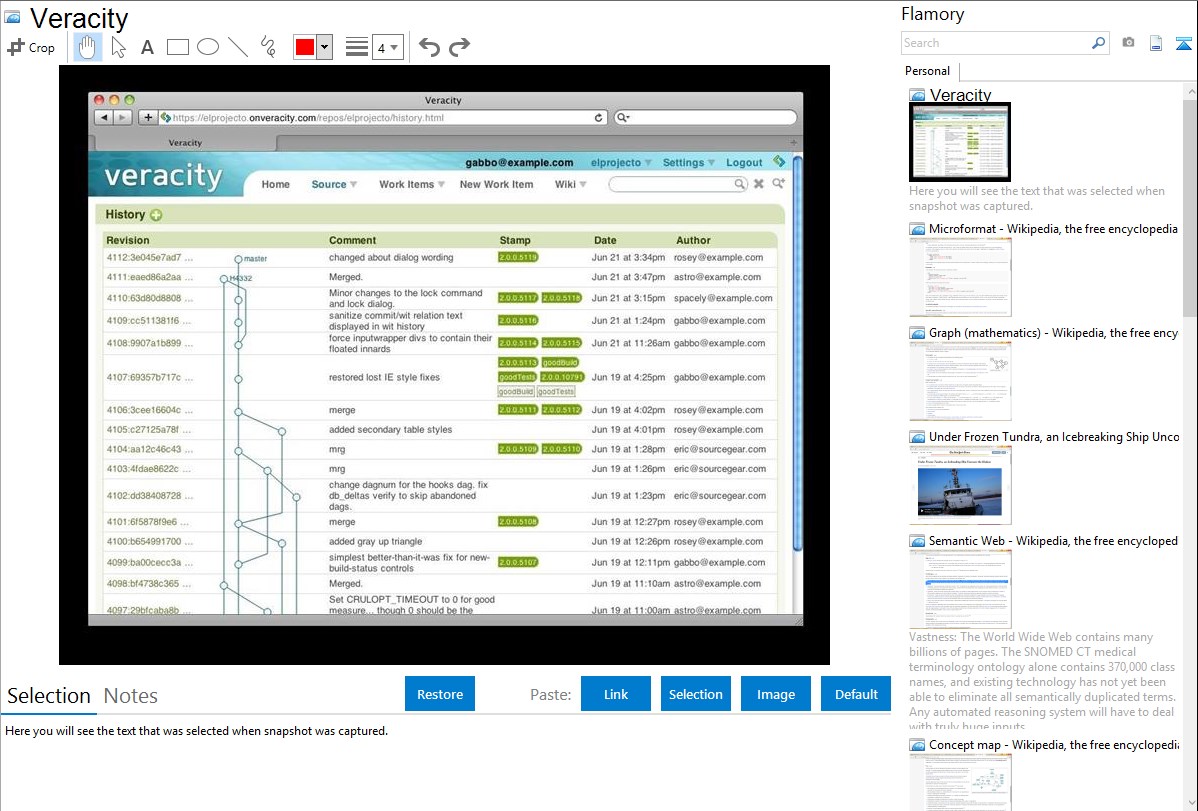Viewport: 1198px width, 811px height.
Task: Open the Graph (mathematics) snapshot thumbnail
Action: pyautogui.click(x=960, y=381)
